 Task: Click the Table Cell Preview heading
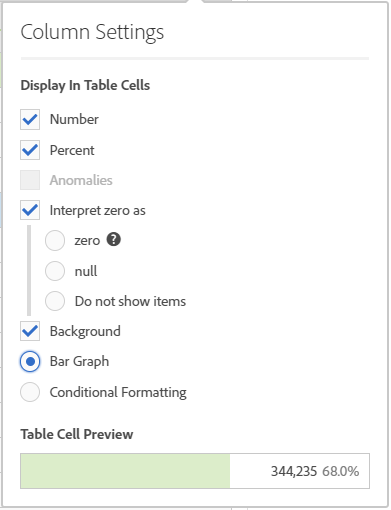tap(77, 434)
